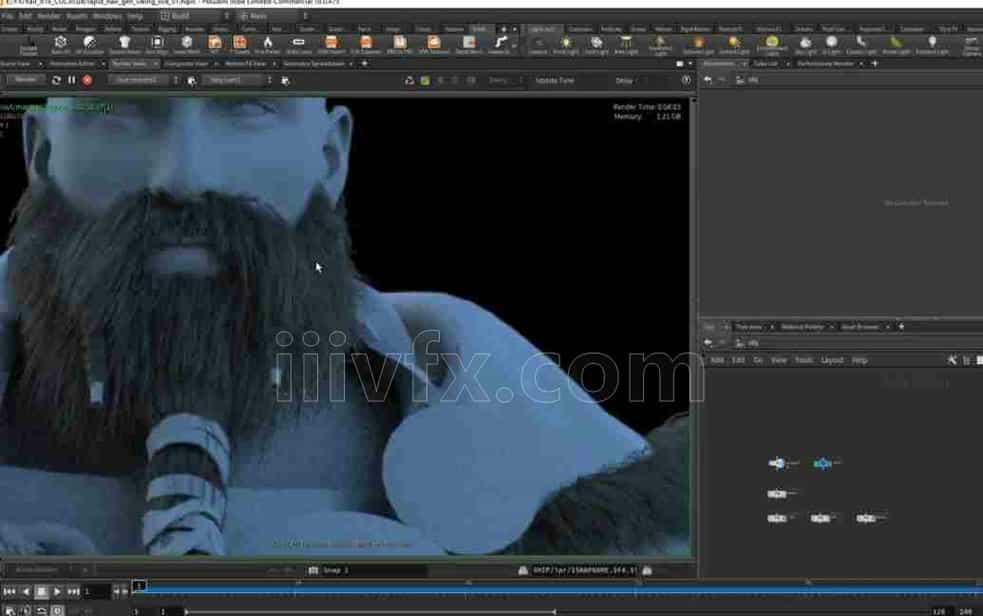This screenshot has width=983, height=616.
Task: Click the flame icon shelf tool
Action: pos(268,44)
